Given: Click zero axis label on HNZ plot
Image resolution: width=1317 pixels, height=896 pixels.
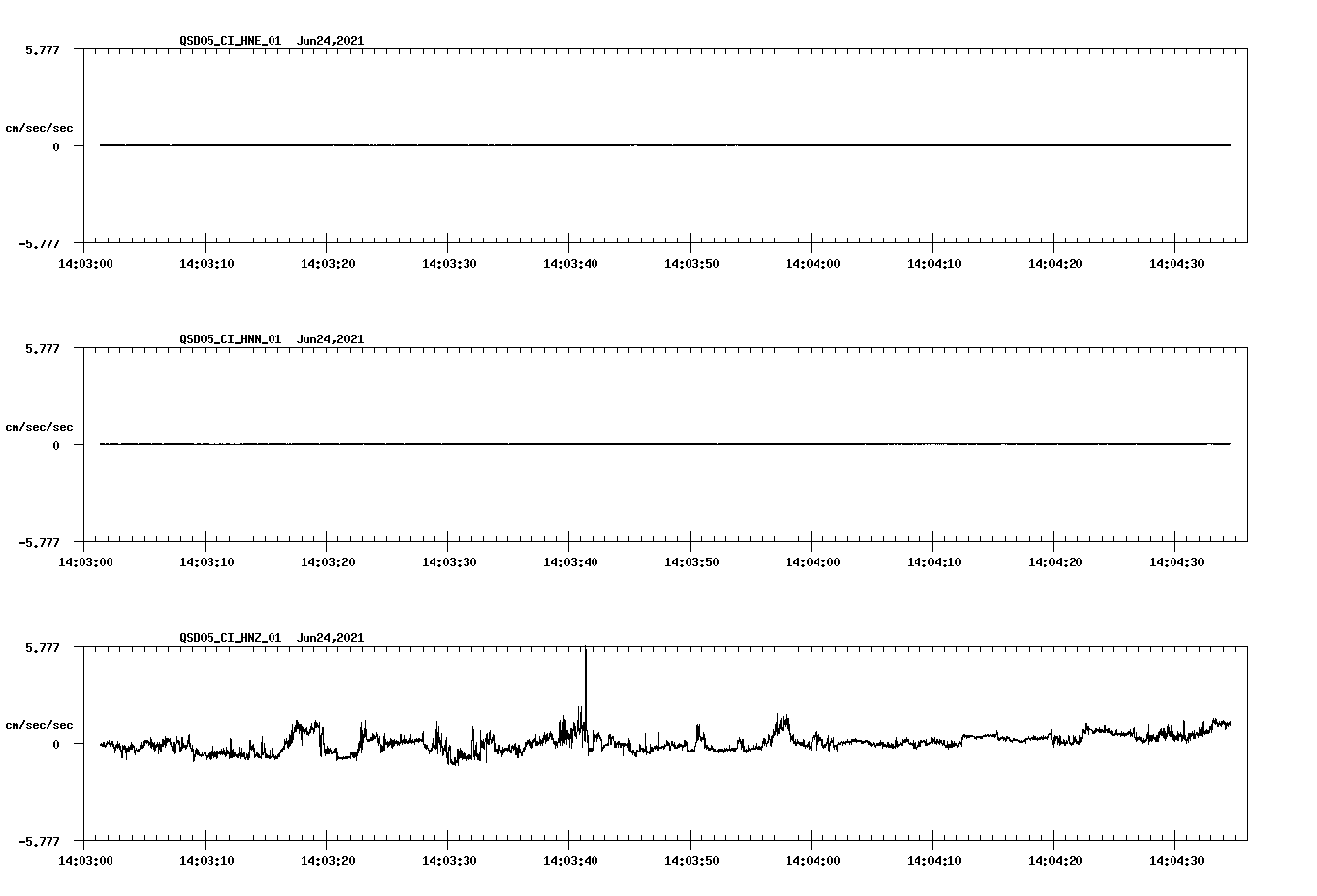Looking at the screenshot, I should (56, 744).
